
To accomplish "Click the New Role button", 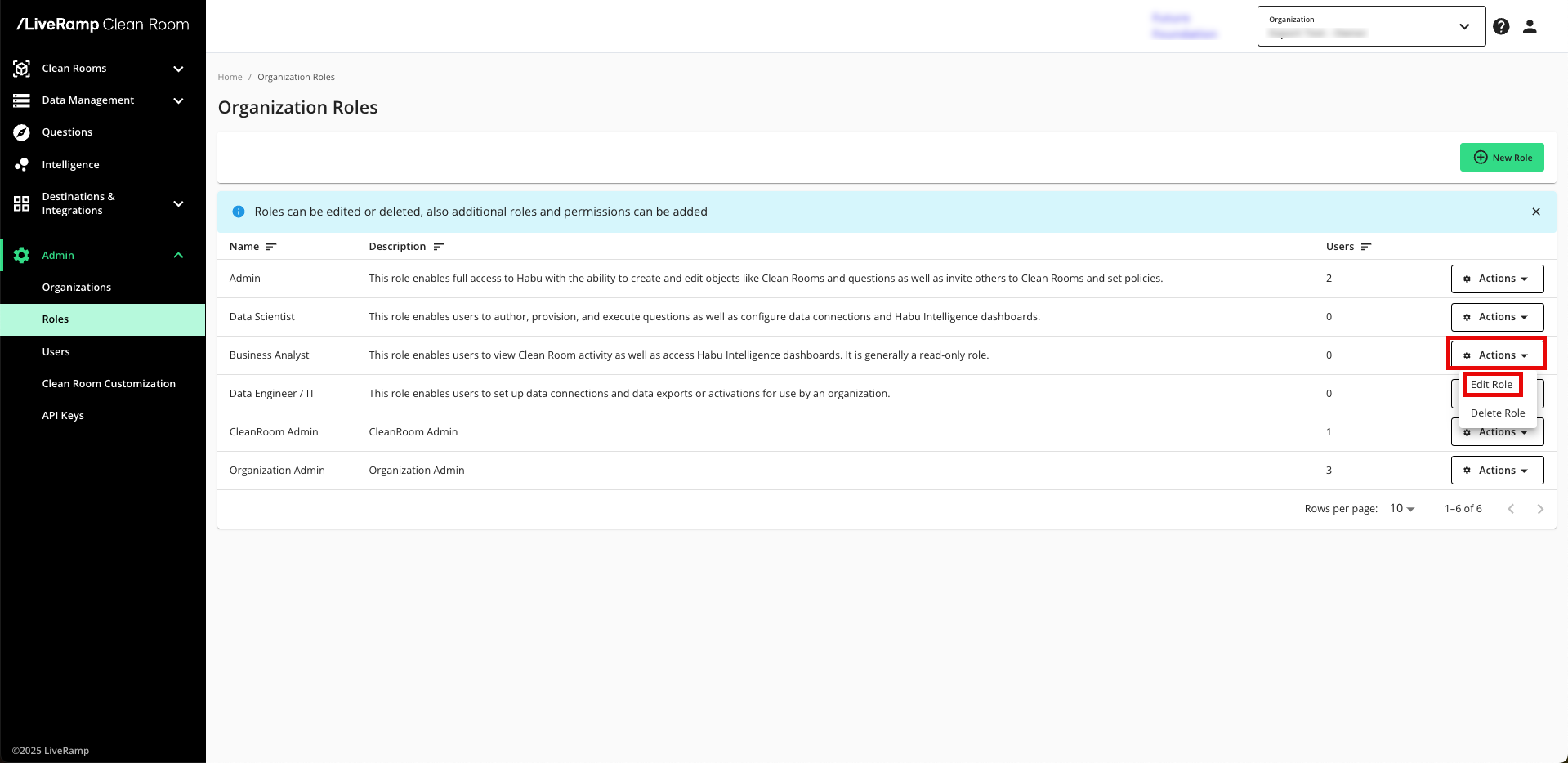I will (x=1502, y=158).
